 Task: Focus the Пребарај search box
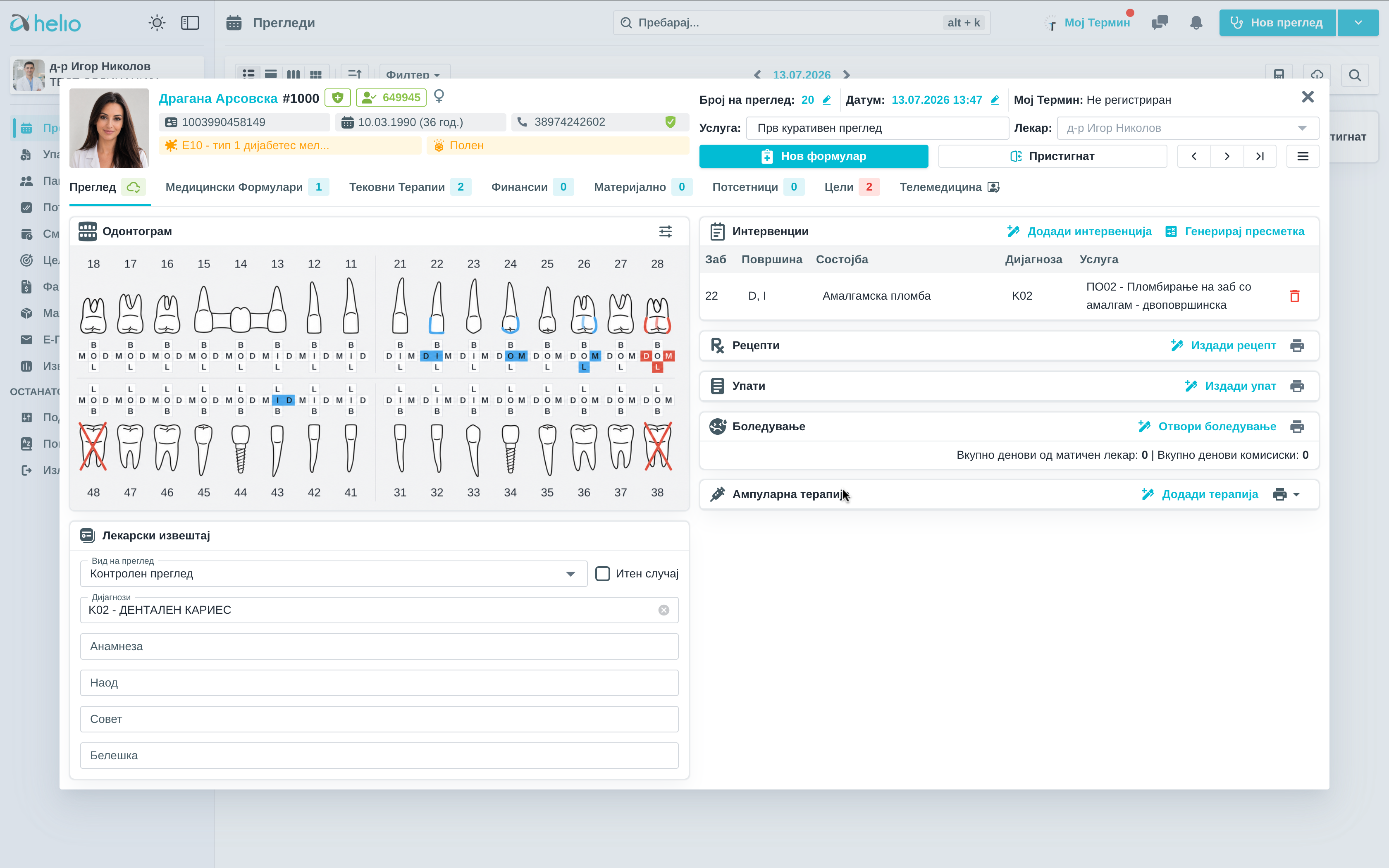coord(801,23)
